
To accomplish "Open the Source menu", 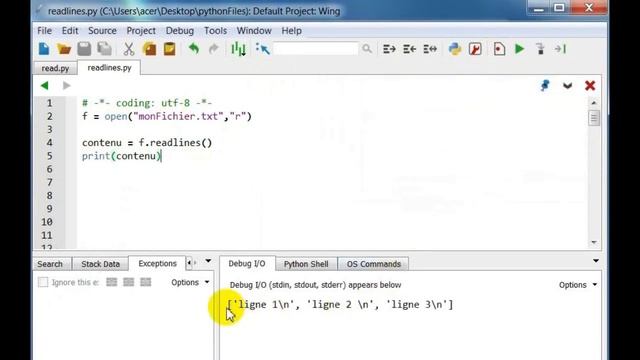I will tap(102, 31).
